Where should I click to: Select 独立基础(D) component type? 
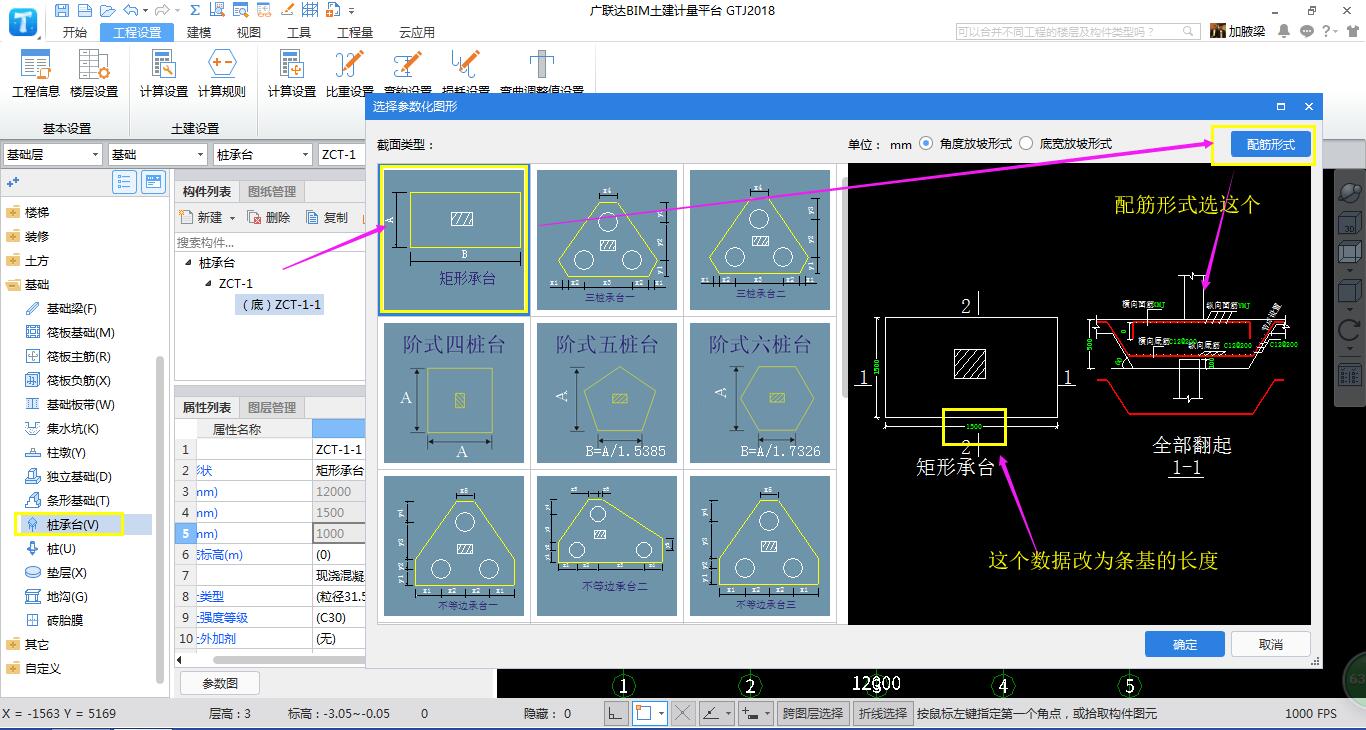click(79, 477)
